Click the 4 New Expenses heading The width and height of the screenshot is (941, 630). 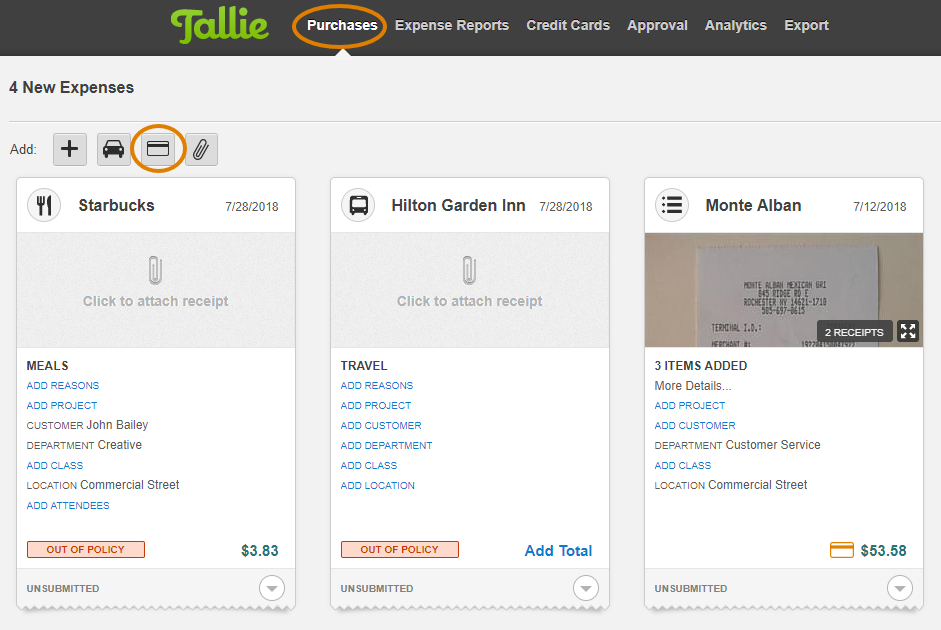tap(71, 88)
